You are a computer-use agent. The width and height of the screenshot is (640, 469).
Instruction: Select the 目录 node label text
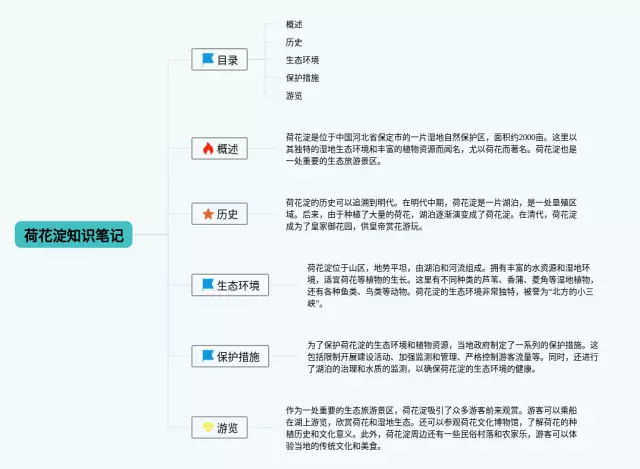coord(227,60)
